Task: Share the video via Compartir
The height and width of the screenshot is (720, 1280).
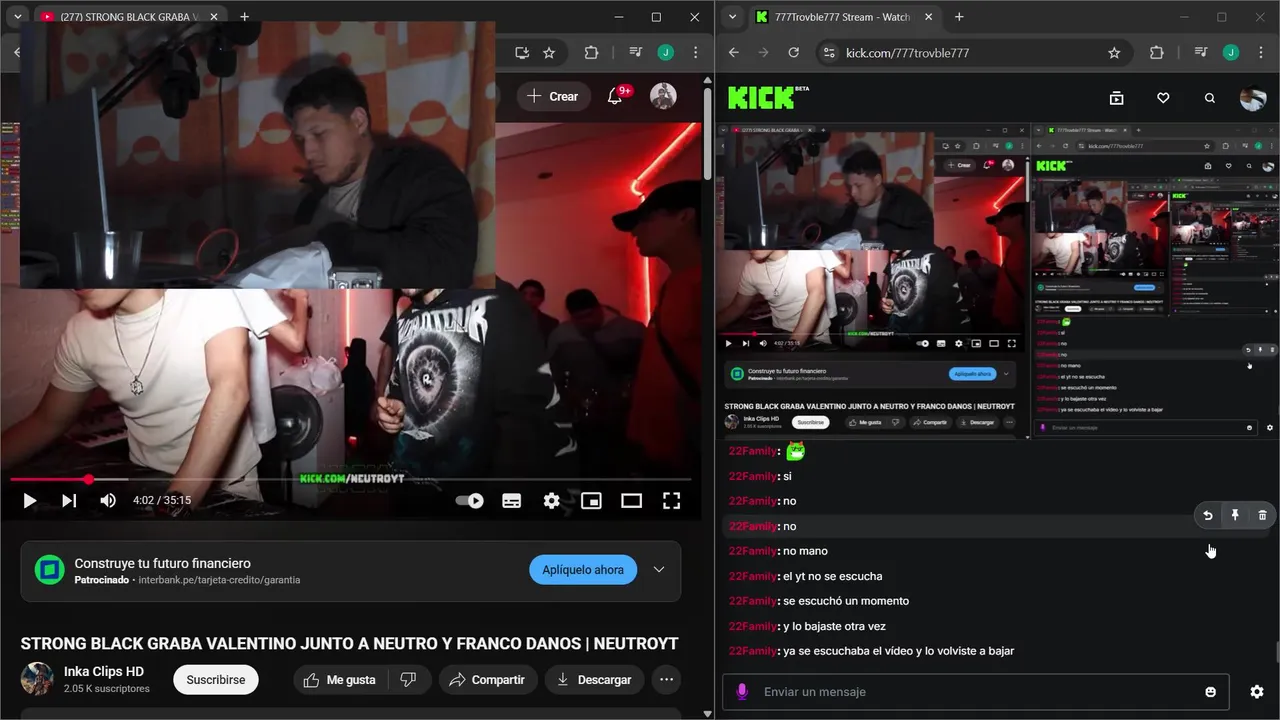Action: [x=487, y=680]
